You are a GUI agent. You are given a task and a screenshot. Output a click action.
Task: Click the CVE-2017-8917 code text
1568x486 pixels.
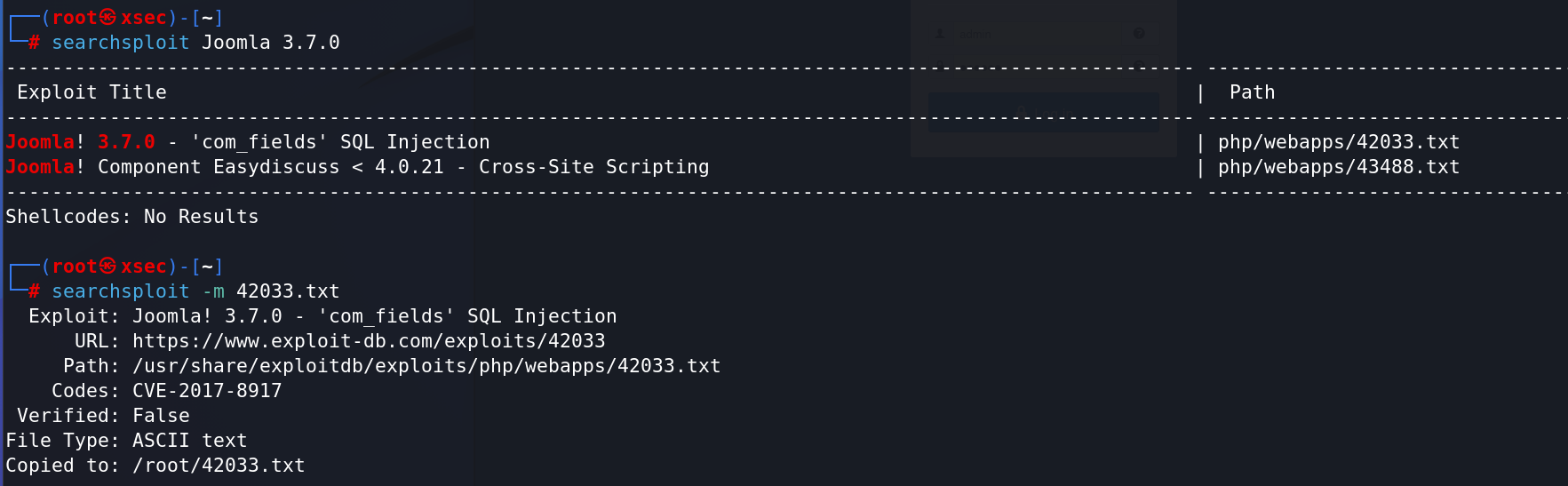click(207, 391)
